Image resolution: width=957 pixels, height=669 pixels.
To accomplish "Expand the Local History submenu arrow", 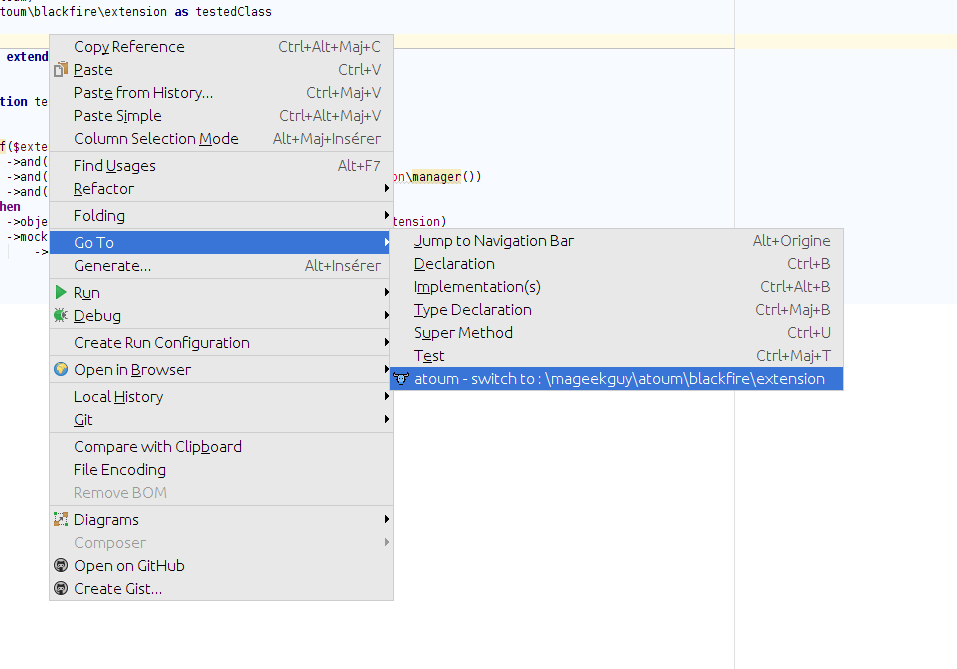I will coord(386,396).
